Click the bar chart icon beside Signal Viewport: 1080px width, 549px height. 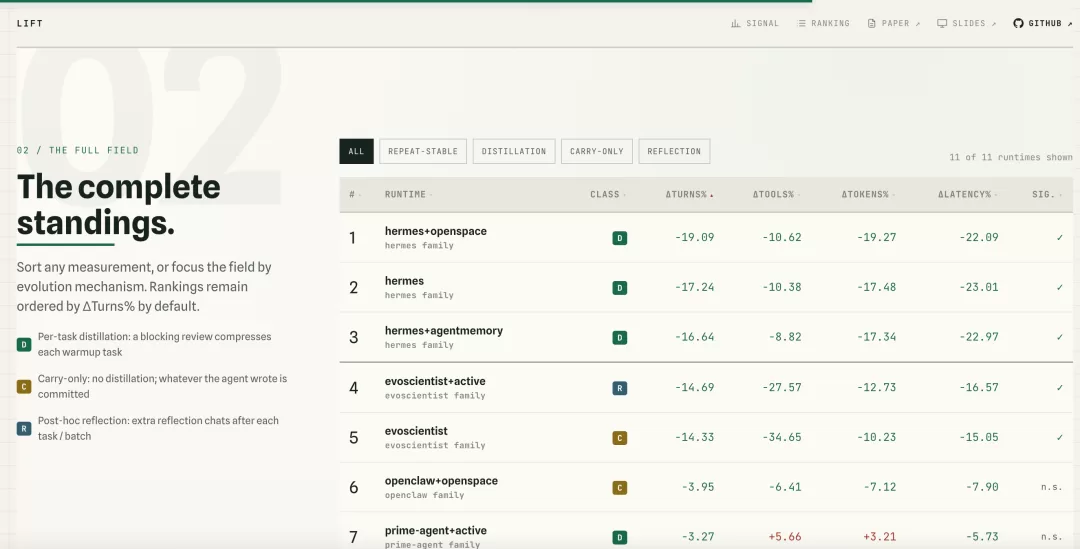[736, 23]
